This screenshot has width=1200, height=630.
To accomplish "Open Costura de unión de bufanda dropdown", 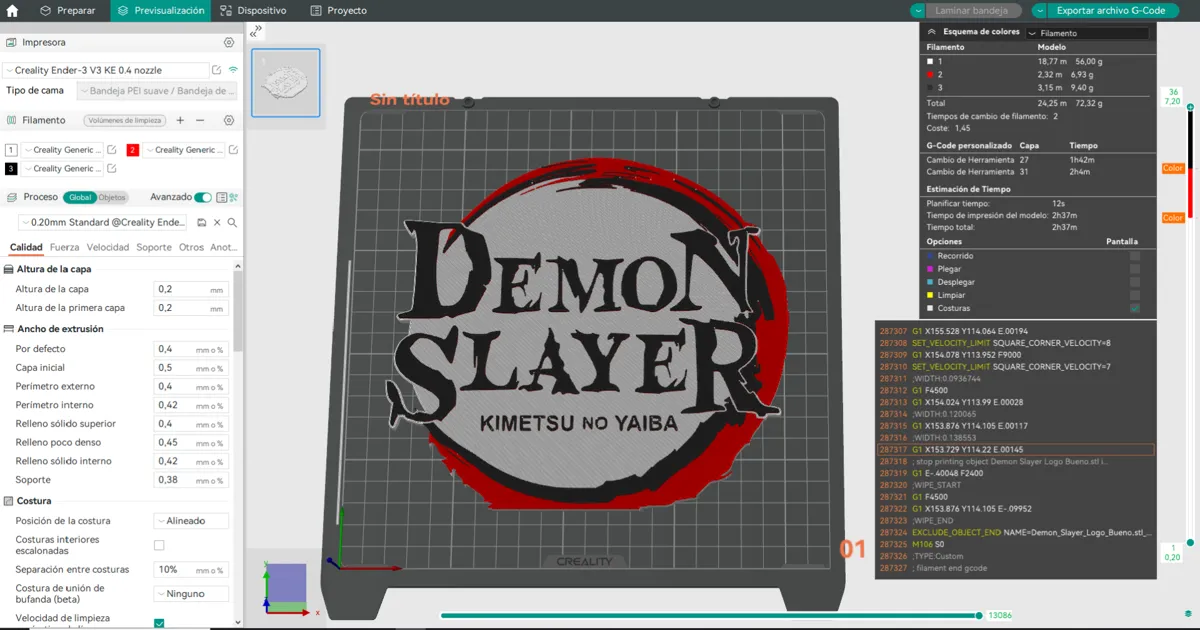I will pos(191,593).
